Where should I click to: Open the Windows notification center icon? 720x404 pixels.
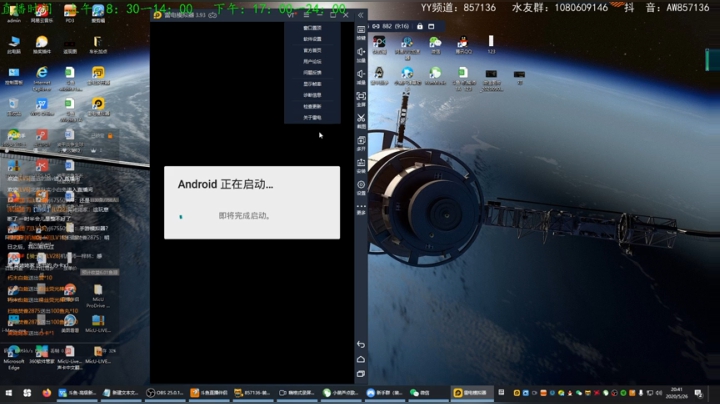(699, 393)
